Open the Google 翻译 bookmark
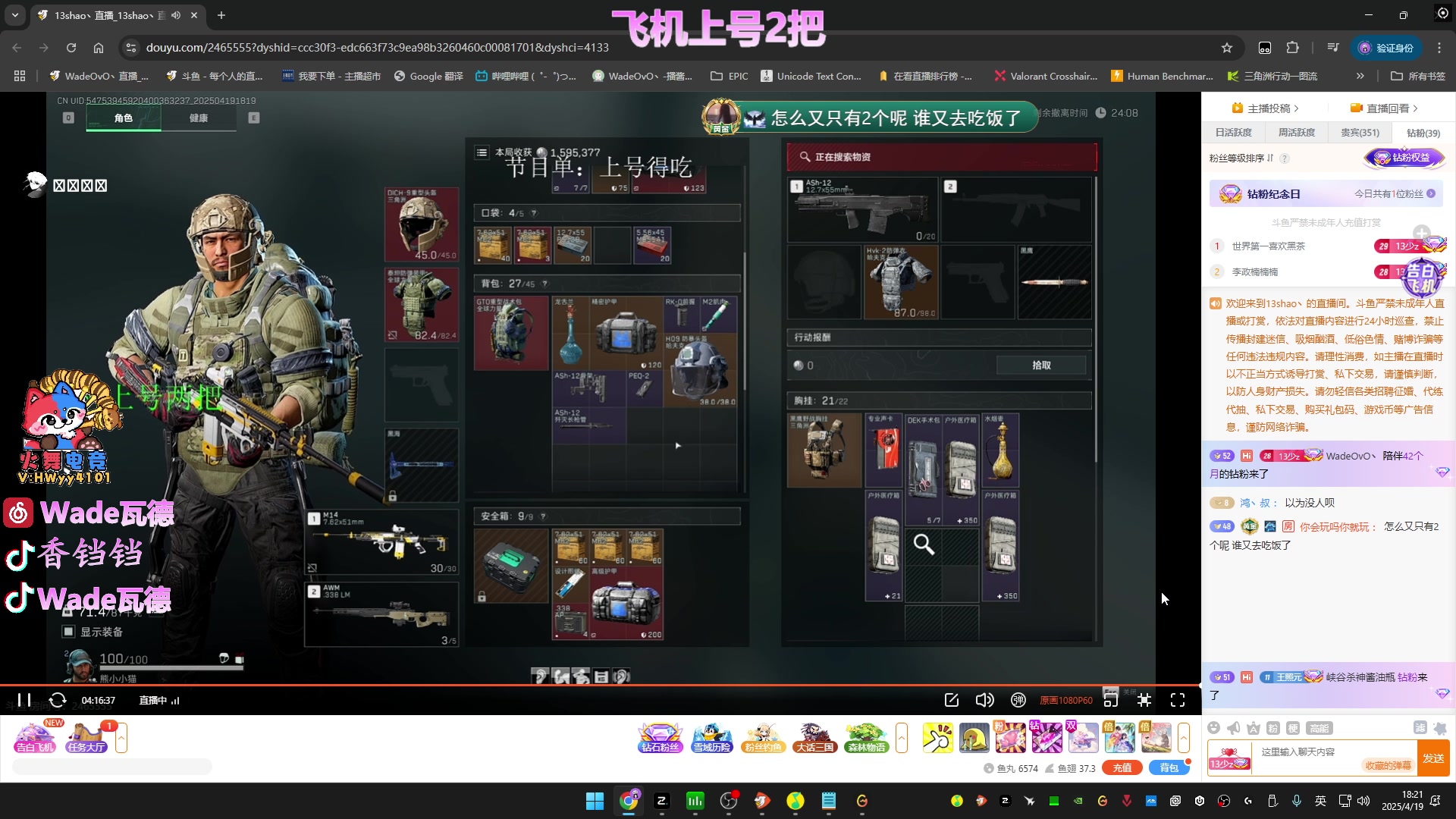1456x819 pixels. [428, 76]
